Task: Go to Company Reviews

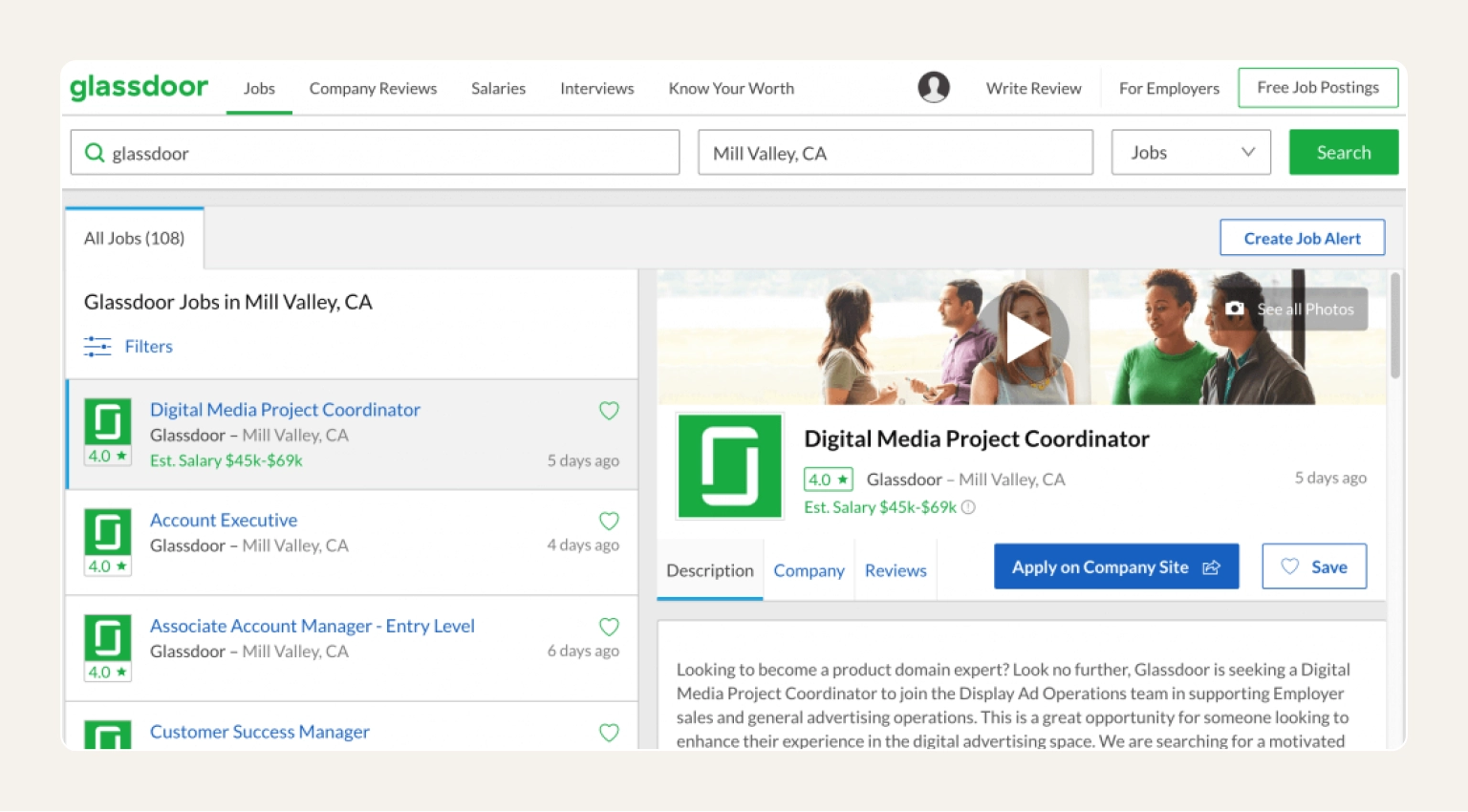Action: (373, 88)
